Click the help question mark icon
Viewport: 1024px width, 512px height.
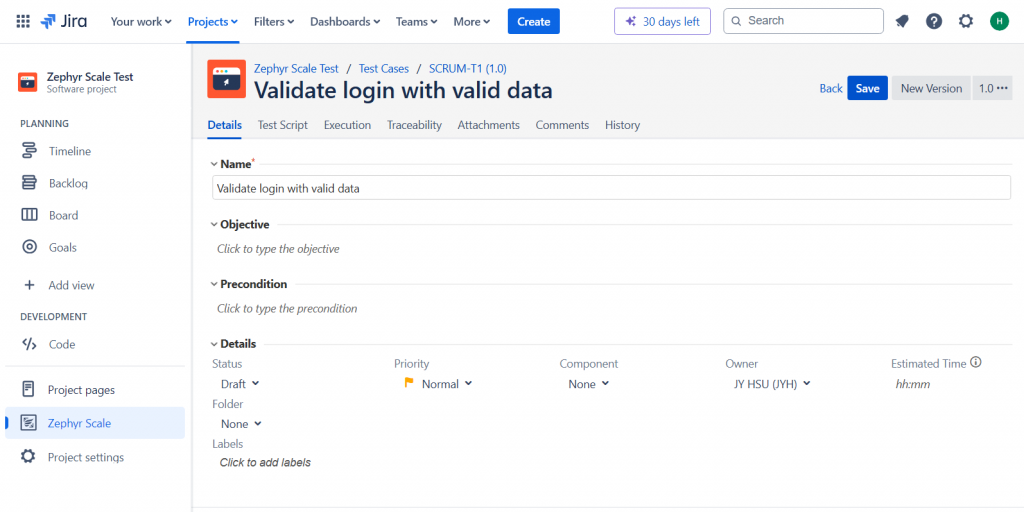click(934, 21)
